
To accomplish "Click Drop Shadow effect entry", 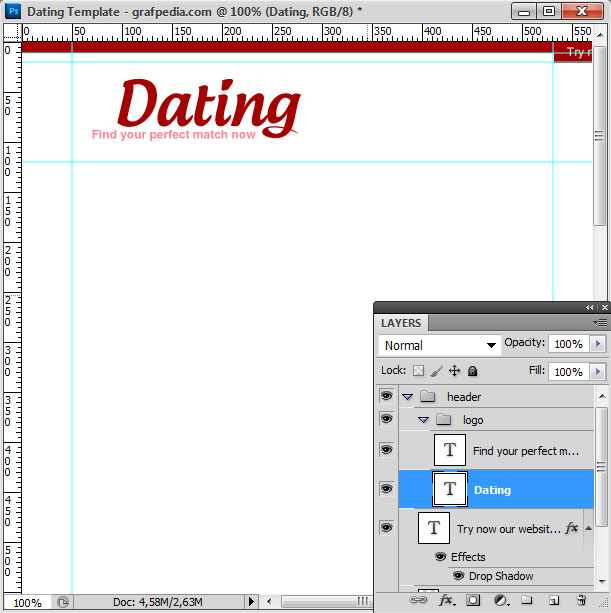I will [501, 576].
